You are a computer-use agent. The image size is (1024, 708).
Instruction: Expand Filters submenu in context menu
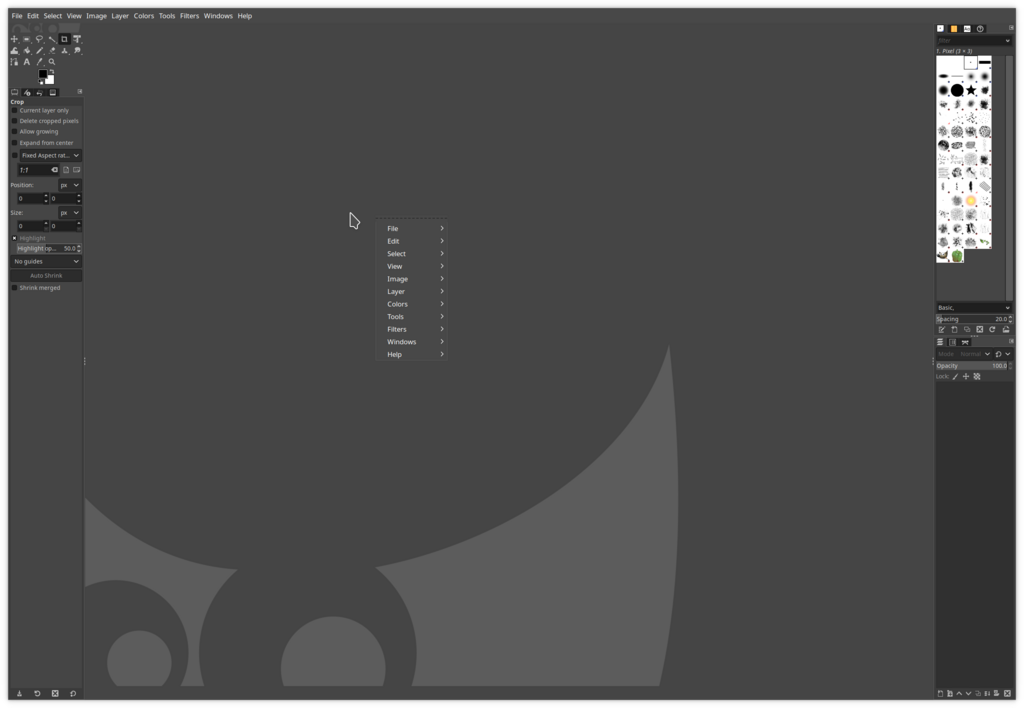click(411, 329)
